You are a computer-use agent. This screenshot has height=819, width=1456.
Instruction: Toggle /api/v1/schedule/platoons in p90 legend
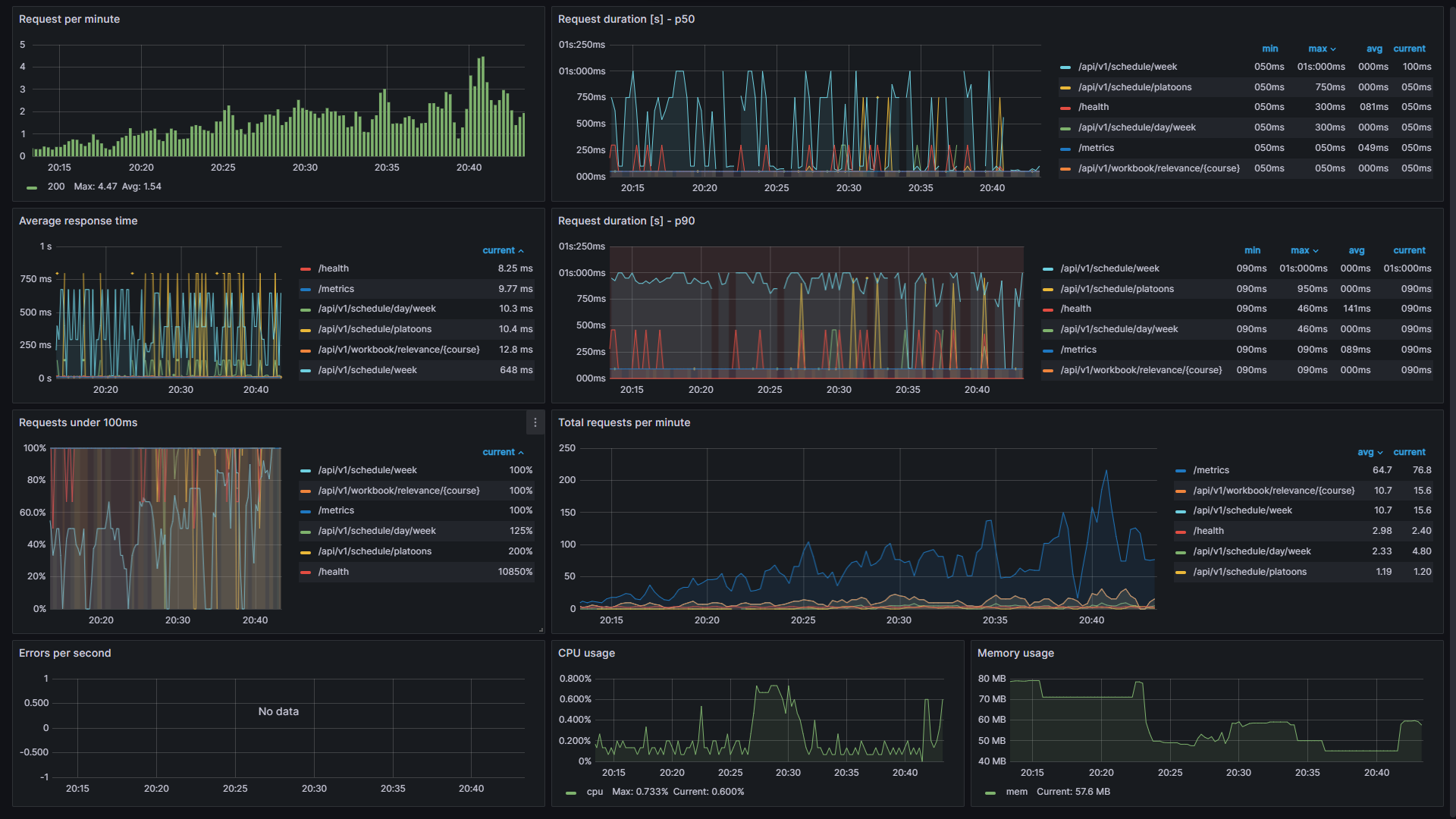[x=1116, y=290]
